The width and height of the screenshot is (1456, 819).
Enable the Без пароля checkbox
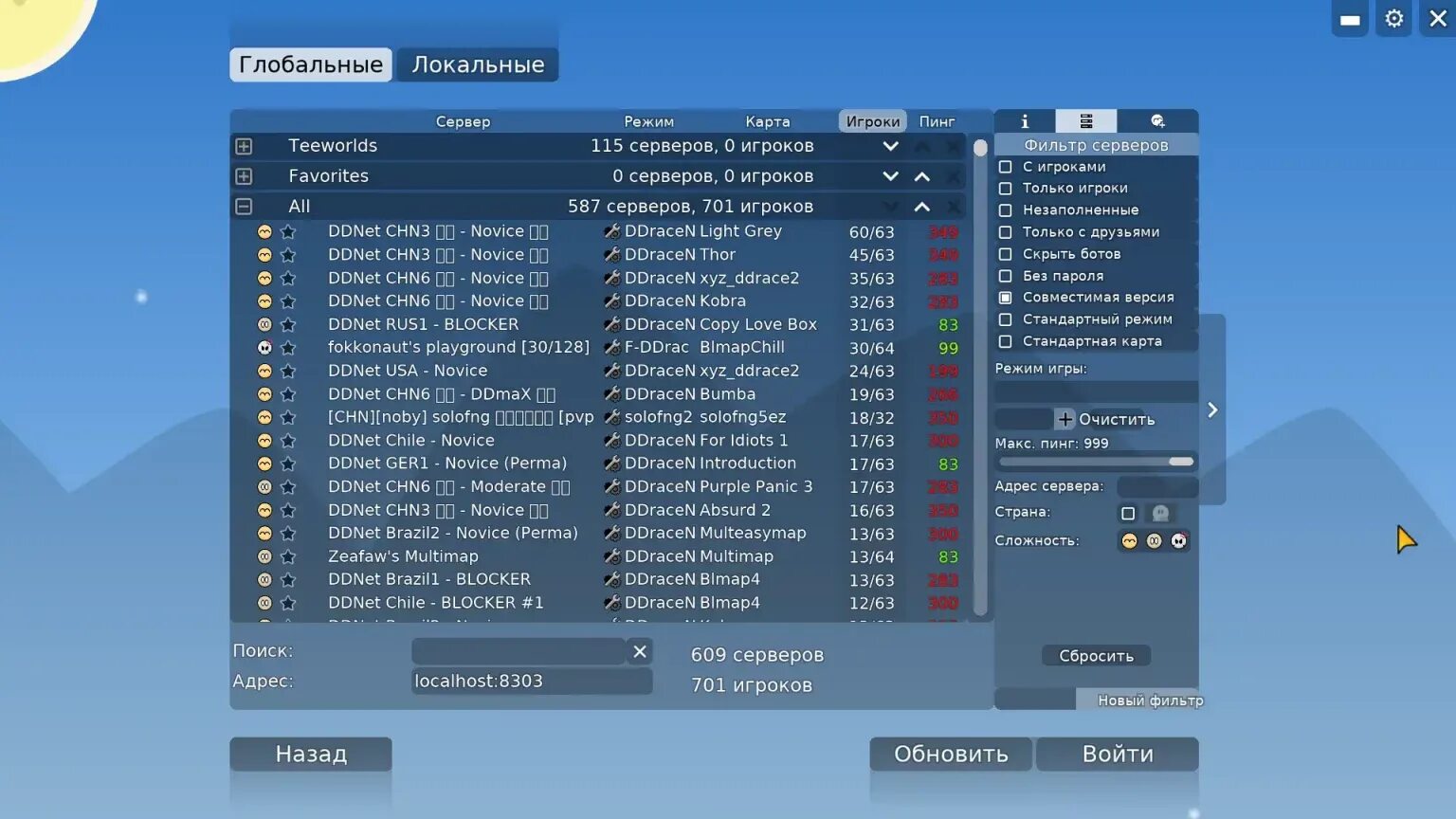pyautogui.click(x=1005, y=276)
